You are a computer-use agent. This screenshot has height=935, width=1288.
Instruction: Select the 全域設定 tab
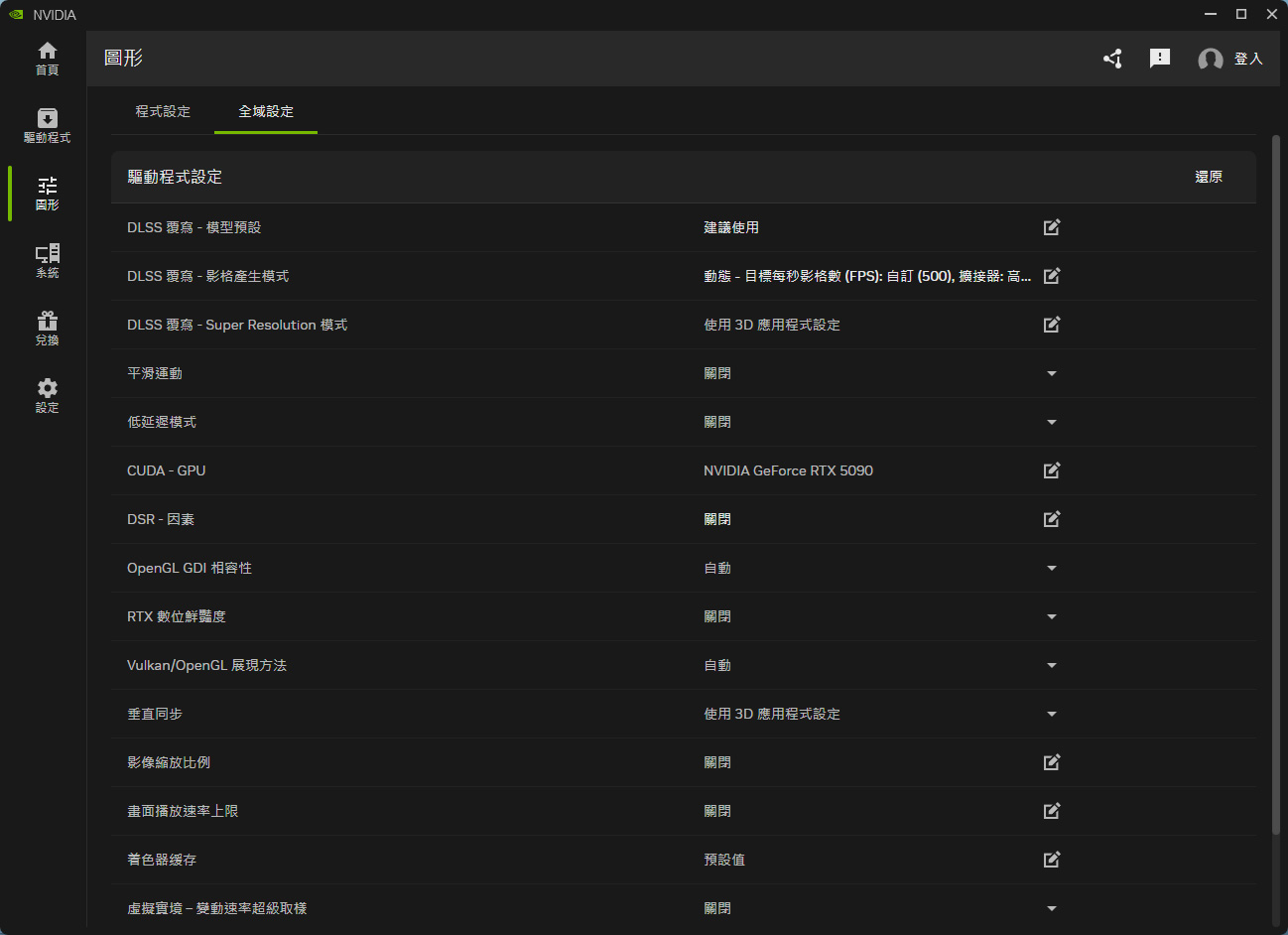click(x=266, y=111)
